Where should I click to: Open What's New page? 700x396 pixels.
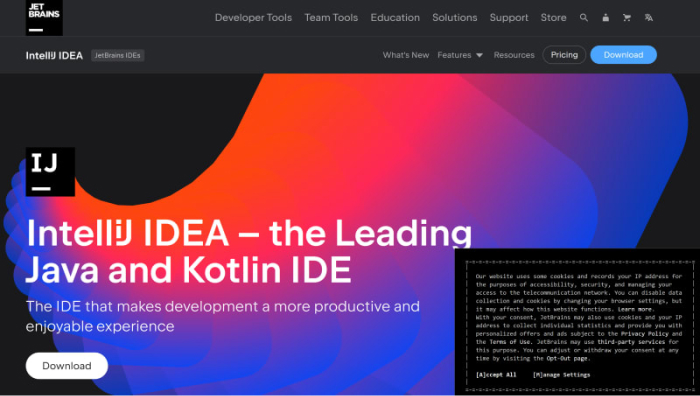pyautogui.click(x=406, y=55)
